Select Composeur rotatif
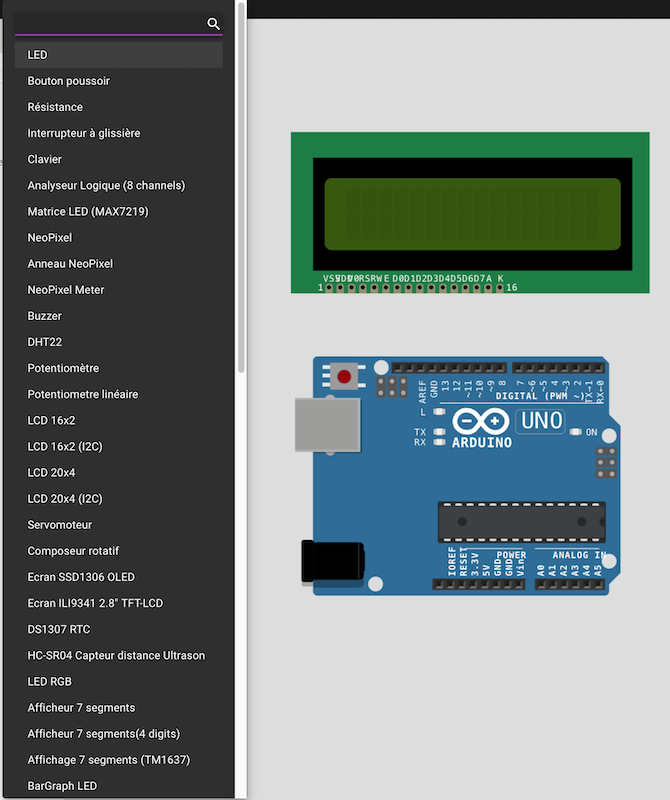670x800 pixels. pos(118,551)
